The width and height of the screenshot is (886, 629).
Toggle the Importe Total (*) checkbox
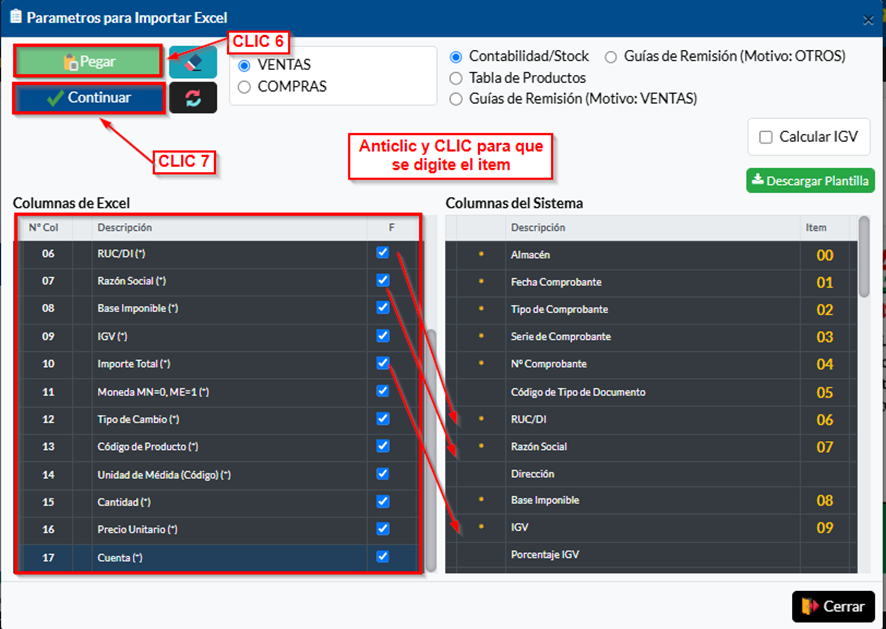click(x=383, y=363)
